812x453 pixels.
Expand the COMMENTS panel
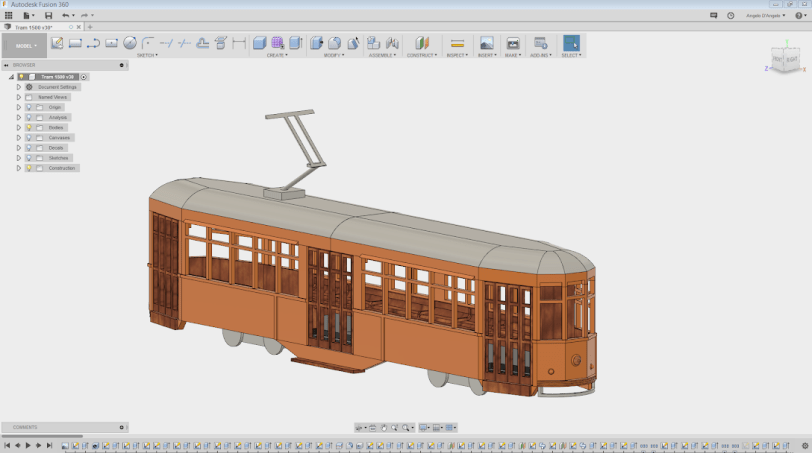pyautogui.click(x=122, y=428)
